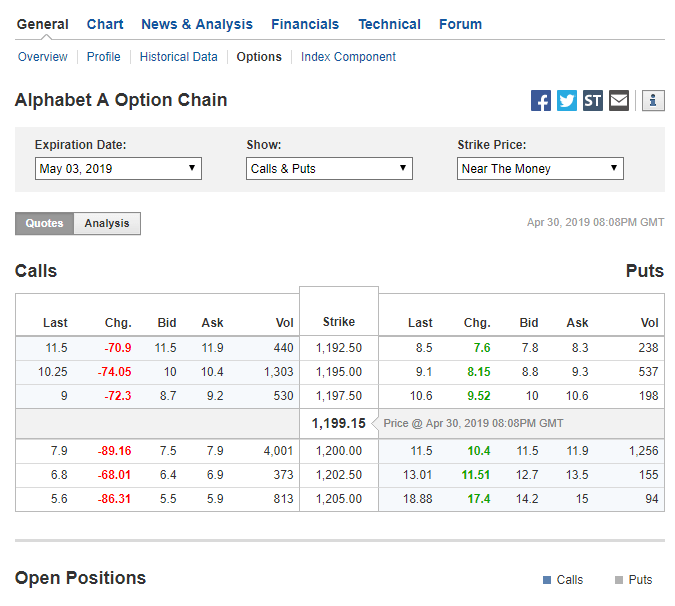
Task: Click puts volume 1,256
Action: [644, 451]
